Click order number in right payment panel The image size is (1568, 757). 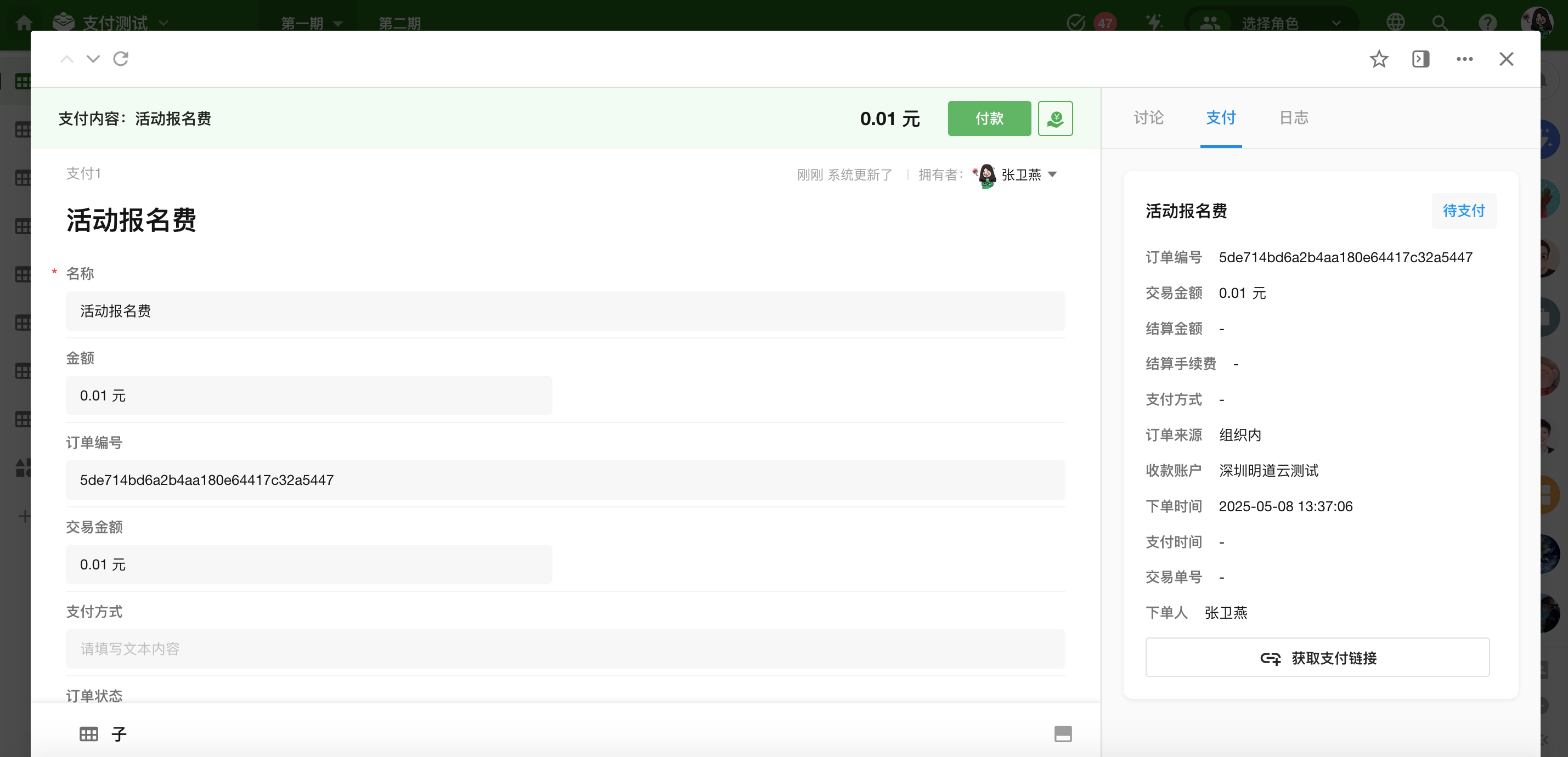(x=1345, y=257)
